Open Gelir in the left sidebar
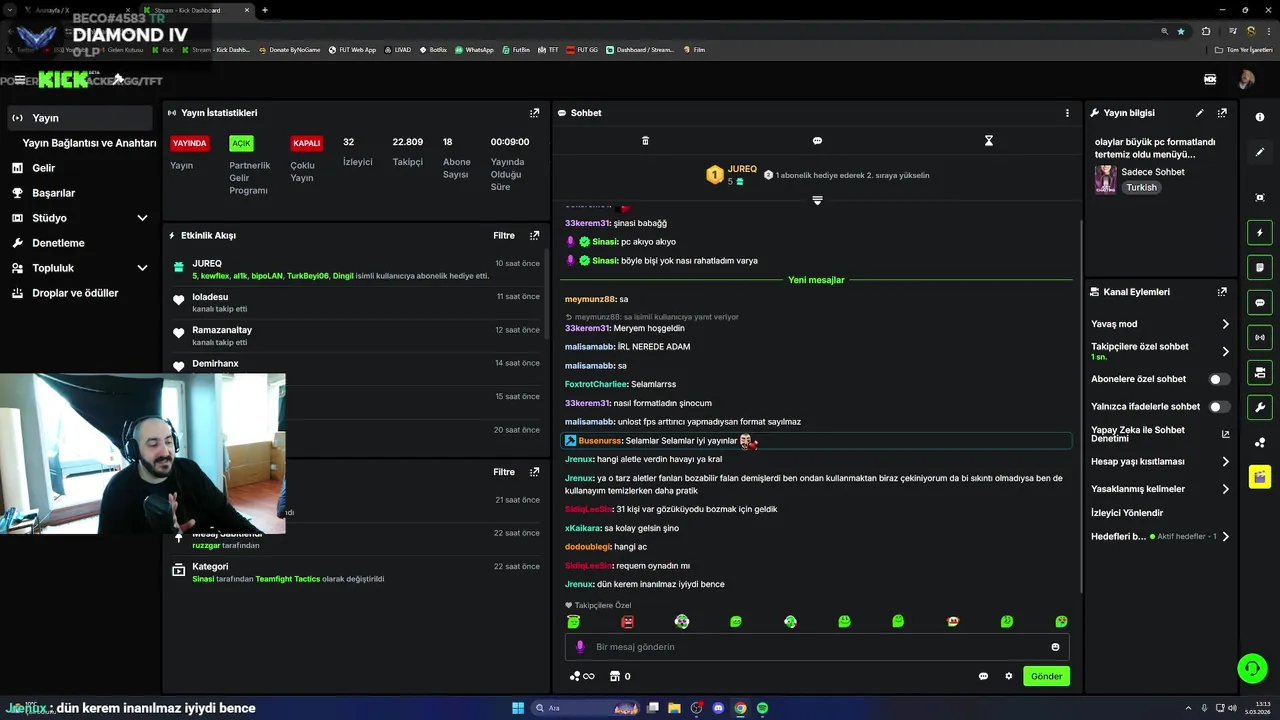 (x=81, y=168)
